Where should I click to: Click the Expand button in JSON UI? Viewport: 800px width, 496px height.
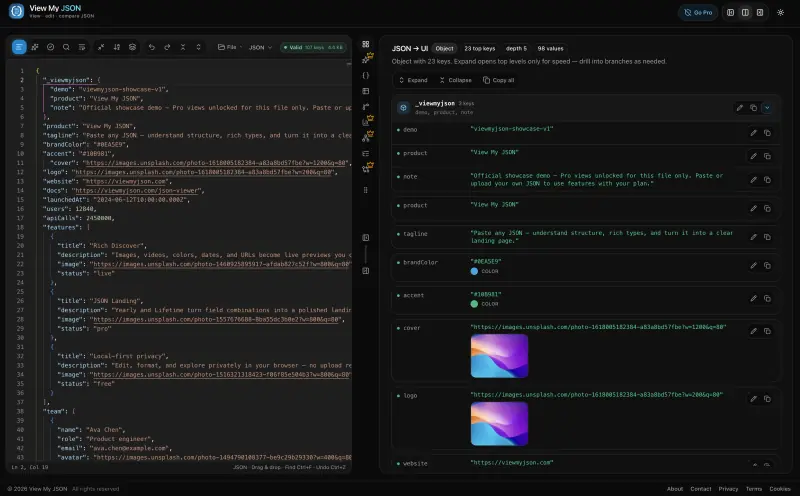click(413, 80)
